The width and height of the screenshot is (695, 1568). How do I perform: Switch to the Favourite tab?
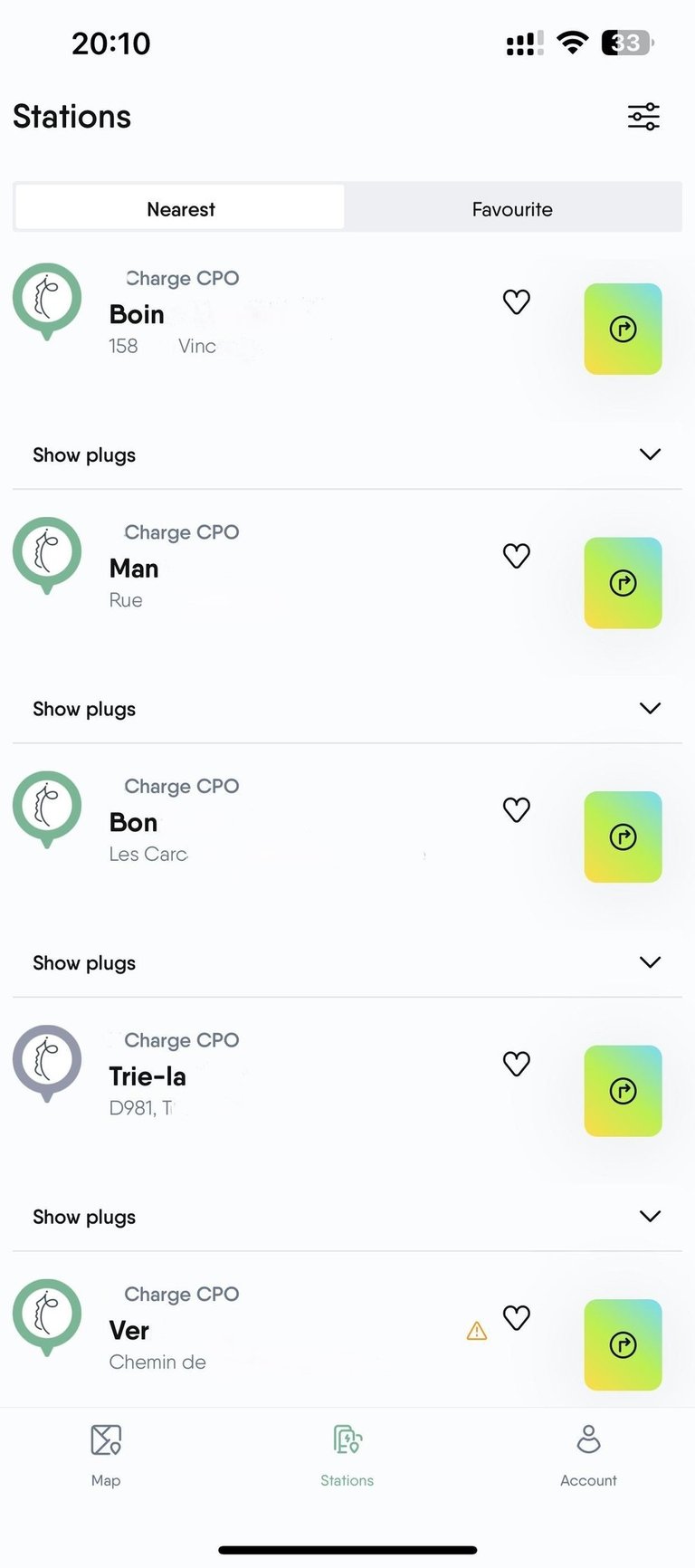512,209
